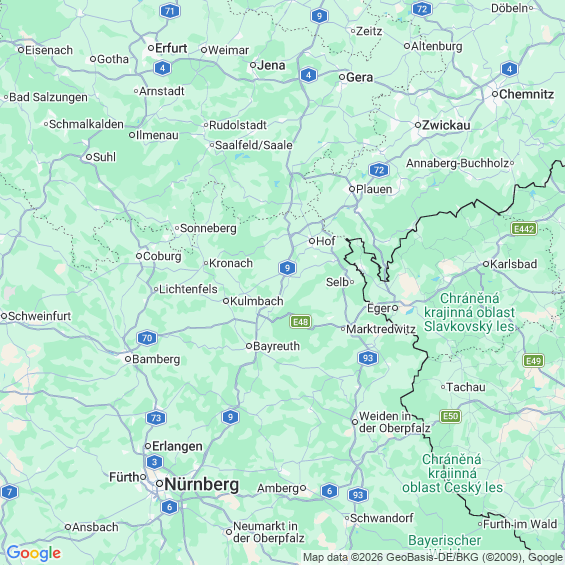Select the Nürnberg city label

(201, 484)
